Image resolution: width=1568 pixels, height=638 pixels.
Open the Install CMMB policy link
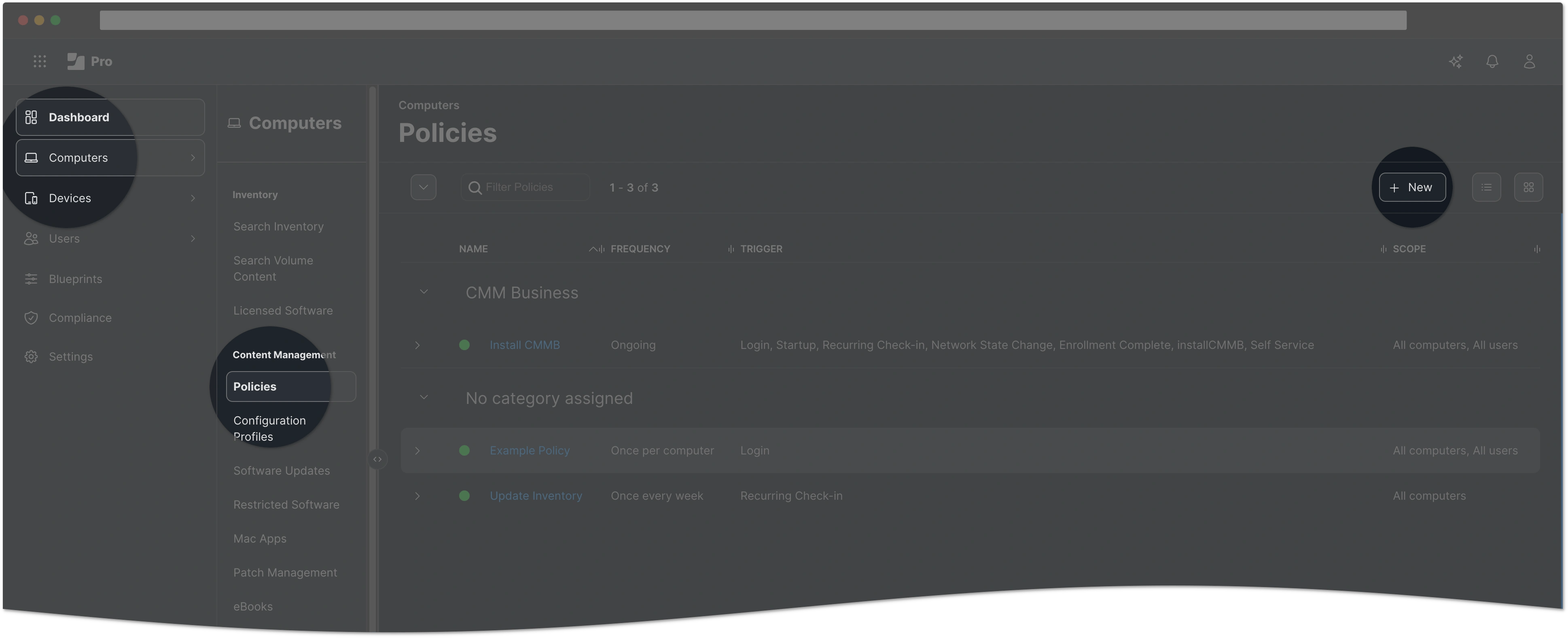click(x=524, y=345)
